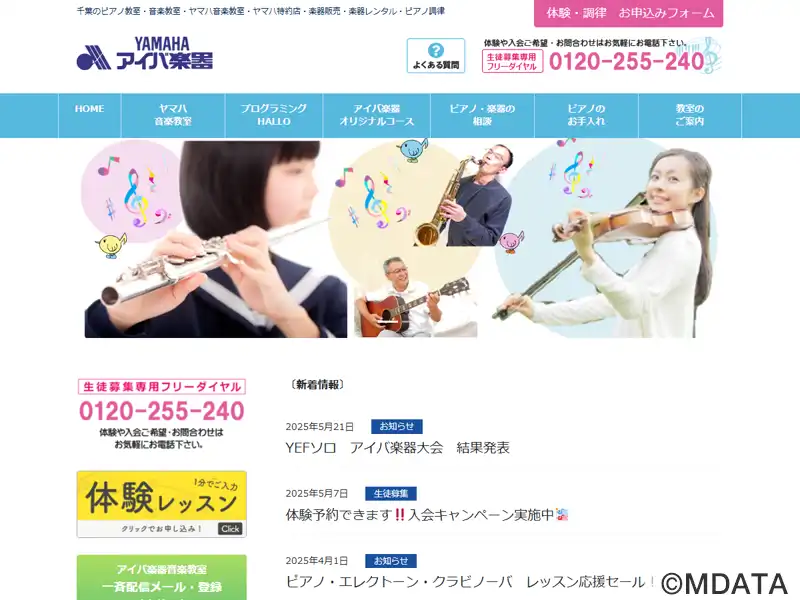Open the 体験・調律 お申込みフォーム button

tap(629, 13)
